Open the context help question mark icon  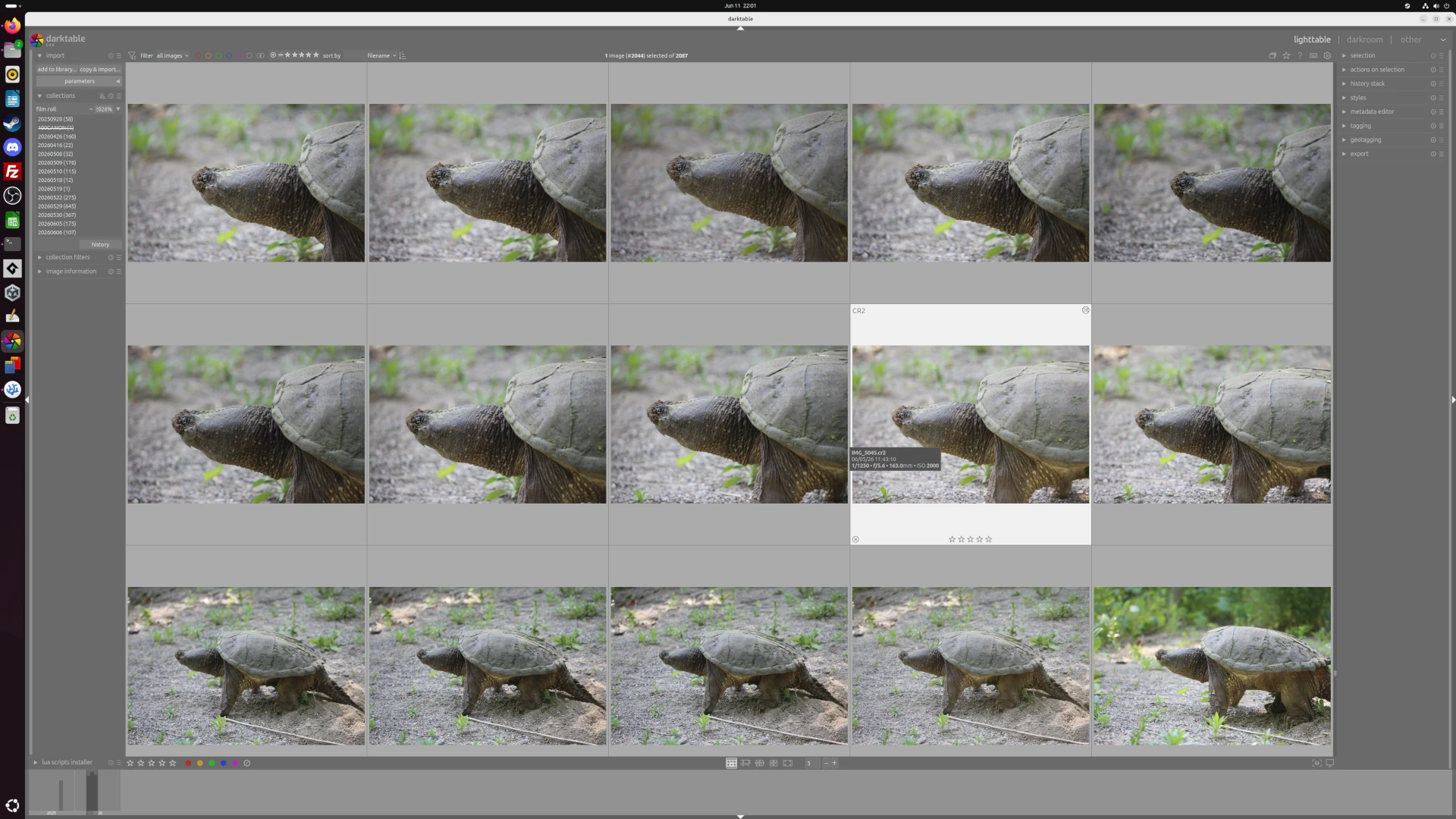[x=1300, y=55]
